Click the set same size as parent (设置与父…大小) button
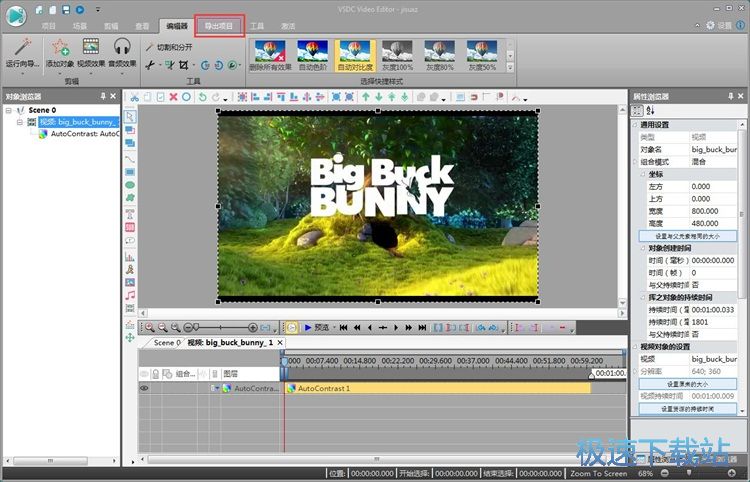 coord(687,236)
